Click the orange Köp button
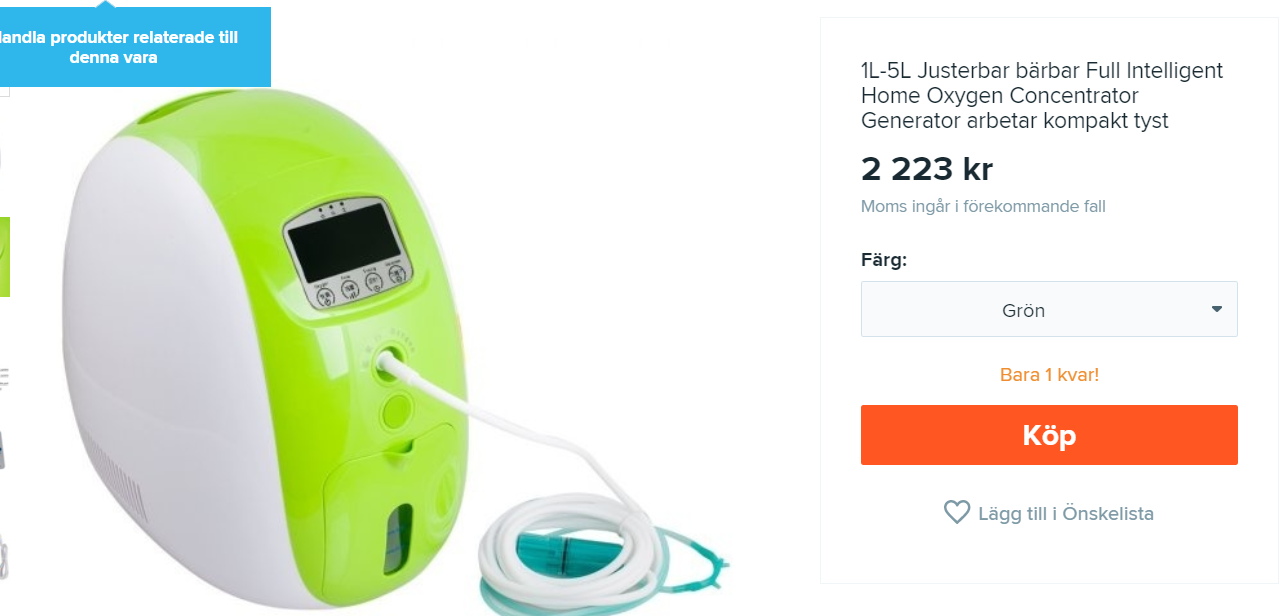The width and height of the screenshot is (1282, 616). (1049, 435)
